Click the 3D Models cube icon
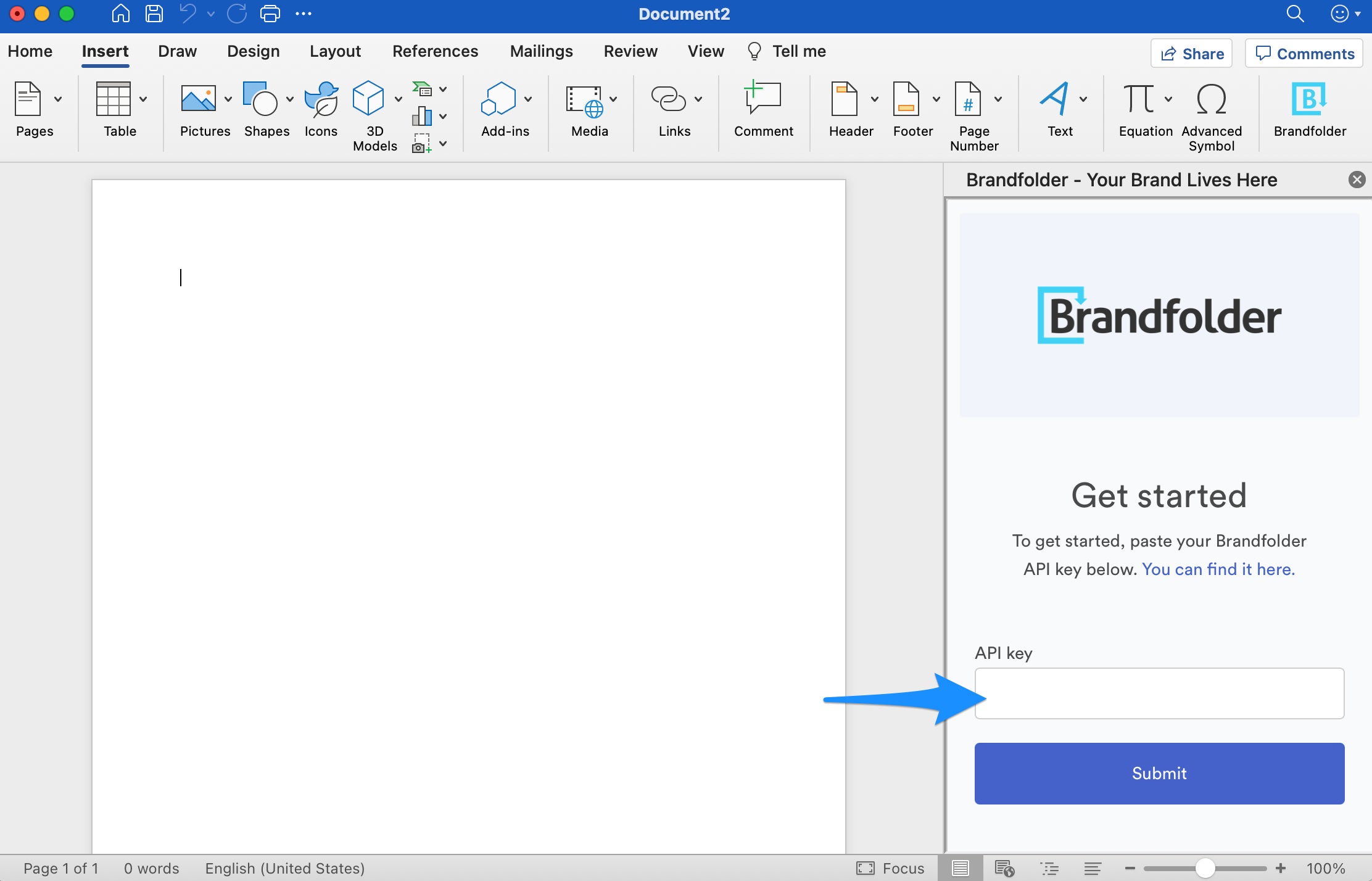The image size is (1372, 881). coord(368,99)
